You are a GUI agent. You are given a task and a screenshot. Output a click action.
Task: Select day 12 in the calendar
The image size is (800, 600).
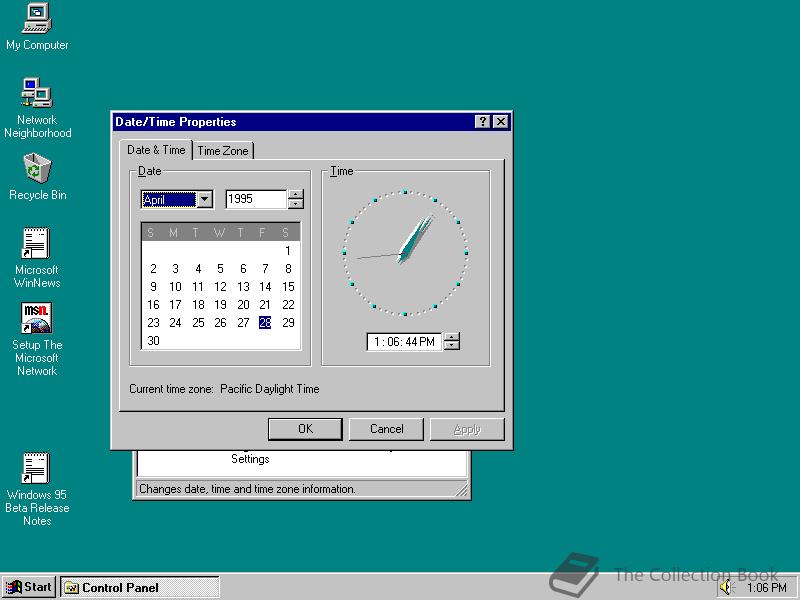pos(220,287)
